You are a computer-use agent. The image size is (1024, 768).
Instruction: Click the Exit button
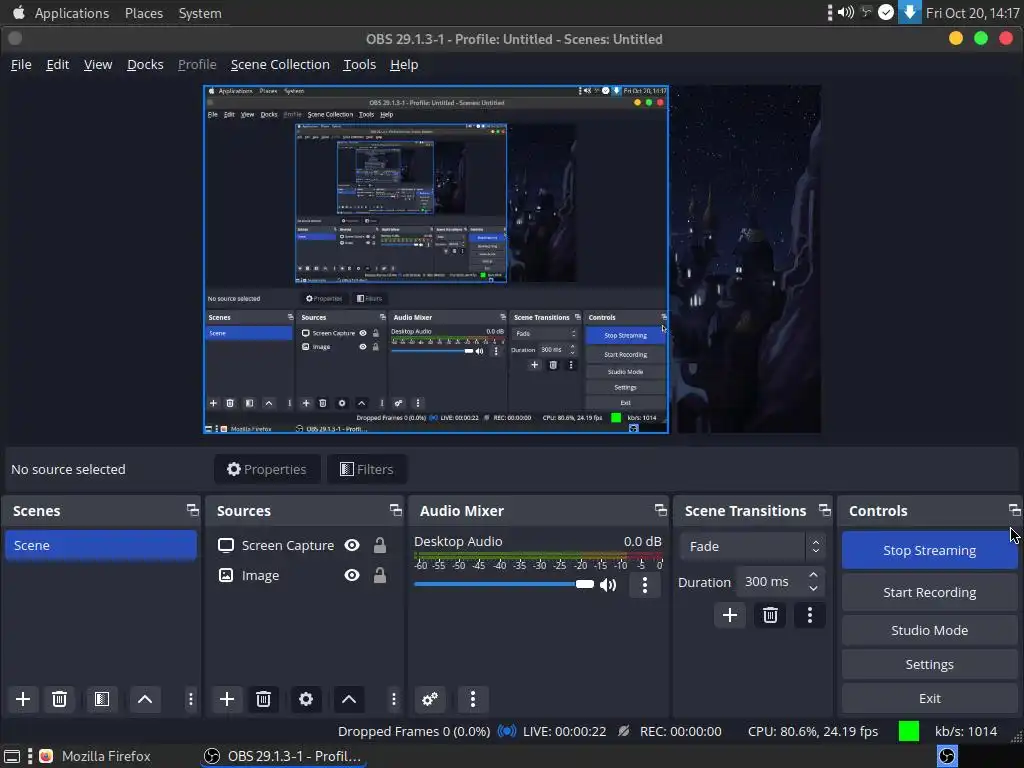tap(929, 698)
